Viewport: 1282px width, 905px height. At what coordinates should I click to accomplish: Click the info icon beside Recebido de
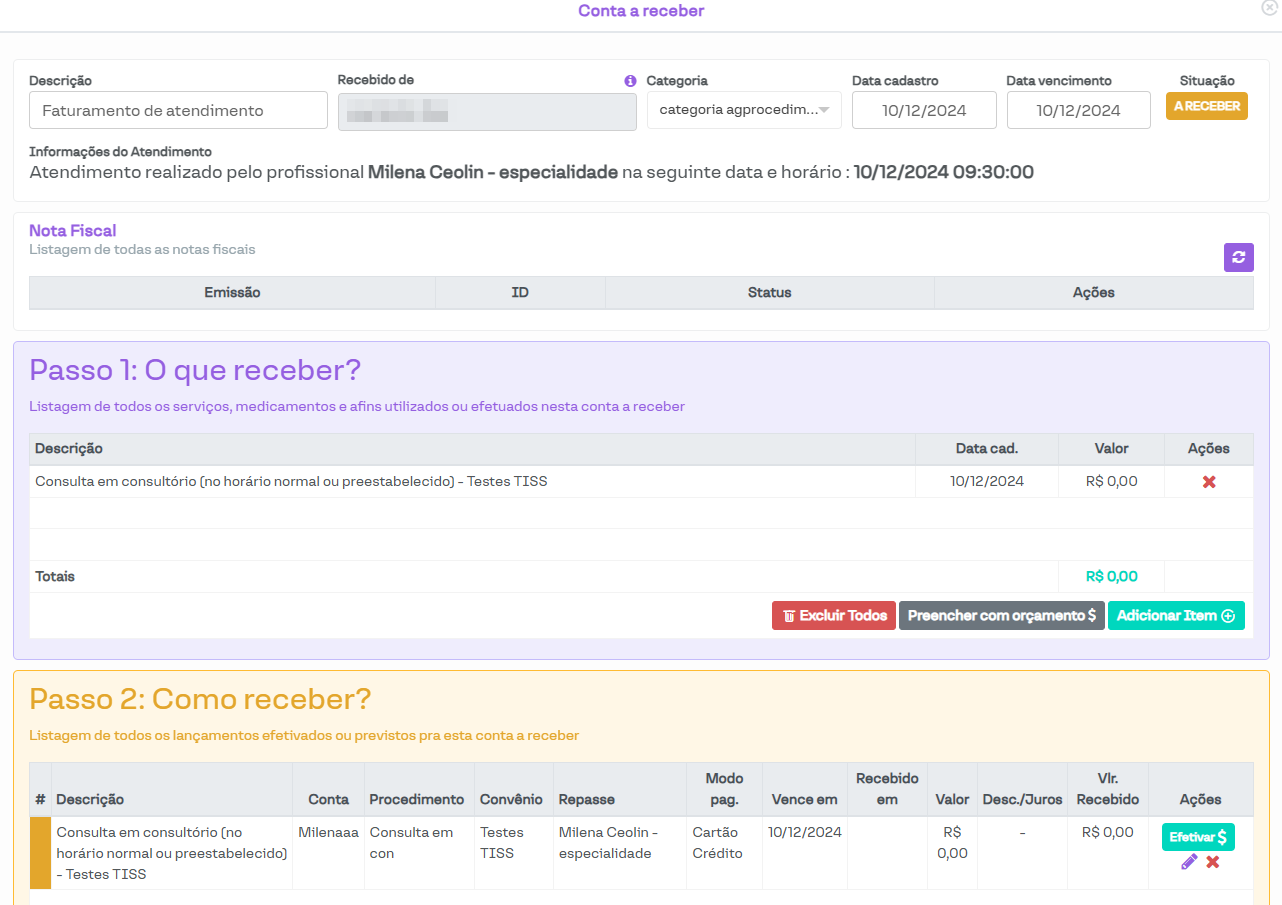[630, 81]
